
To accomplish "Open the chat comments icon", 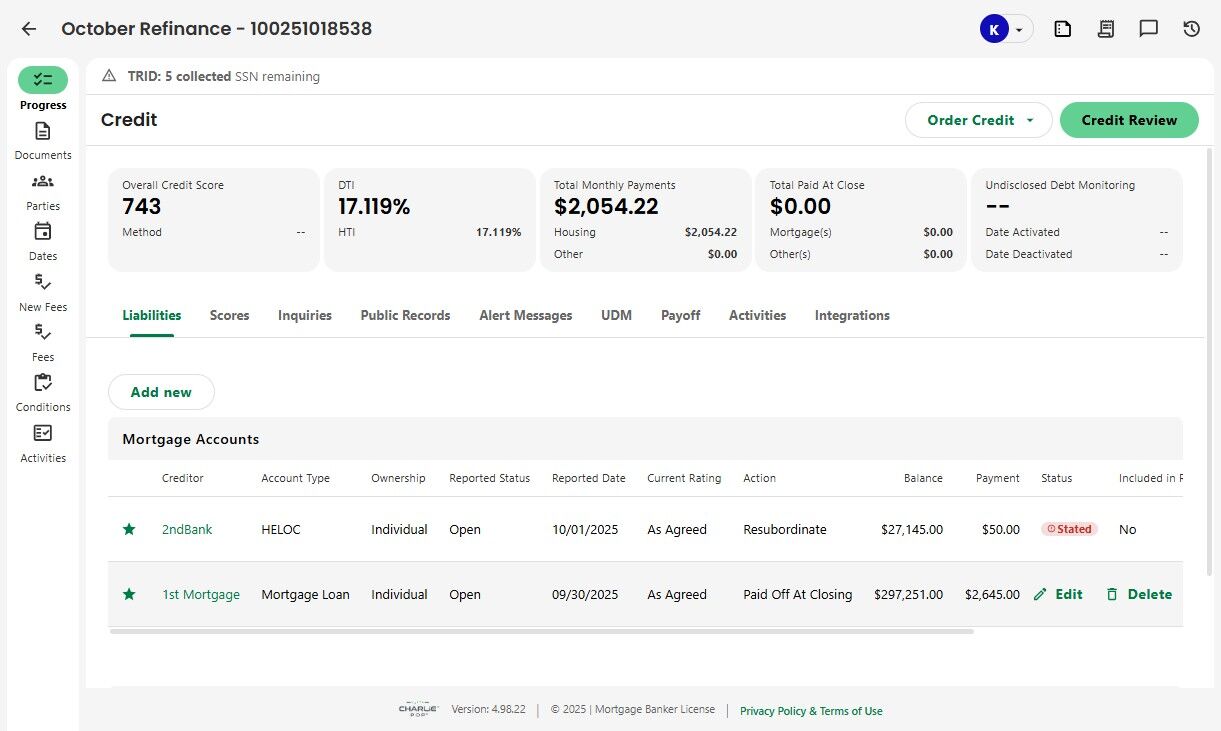I will pos(1148,29).
